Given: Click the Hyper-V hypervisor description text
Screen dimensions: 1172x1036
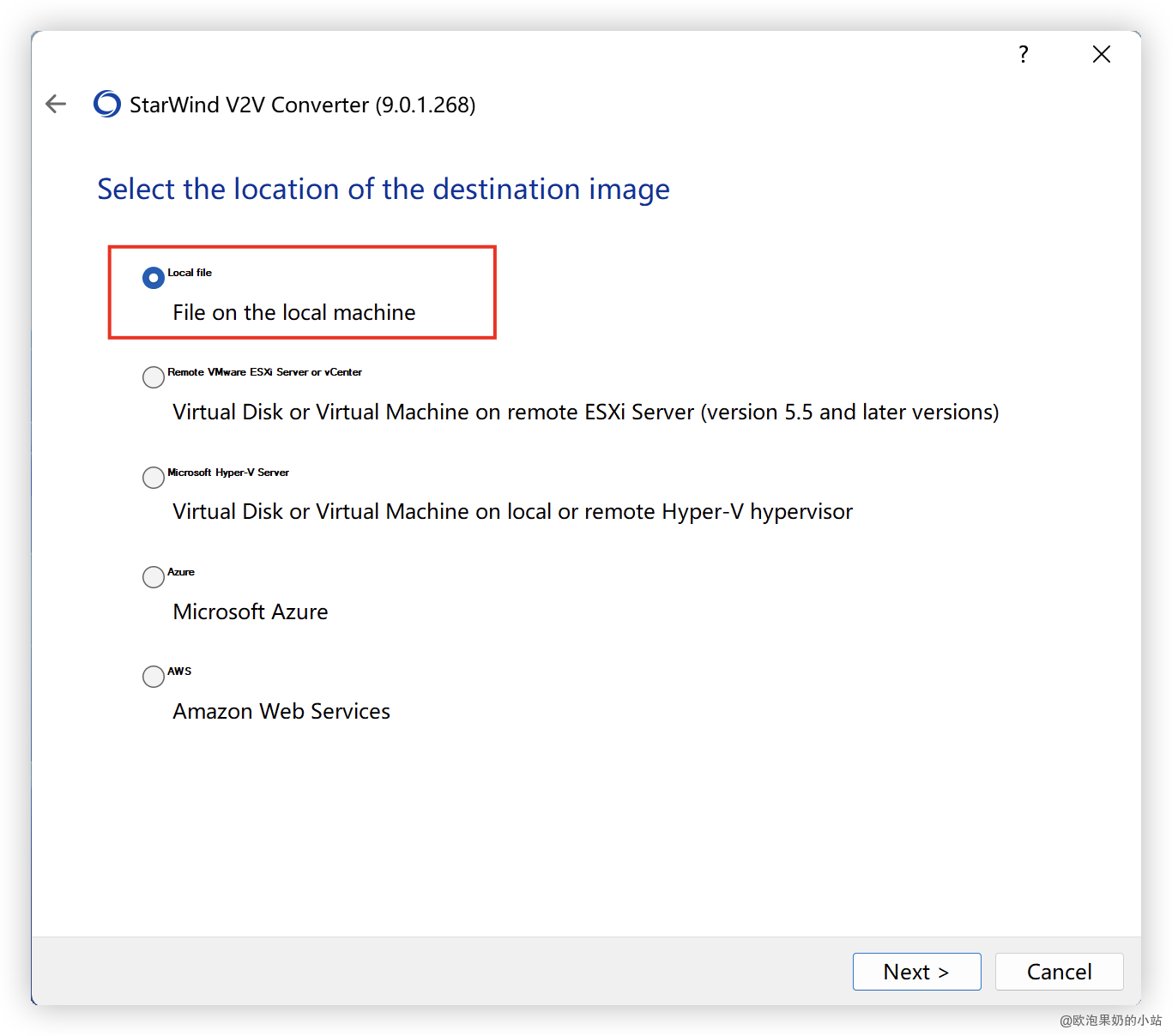Looking at the screenshot, I should (513, 512).
